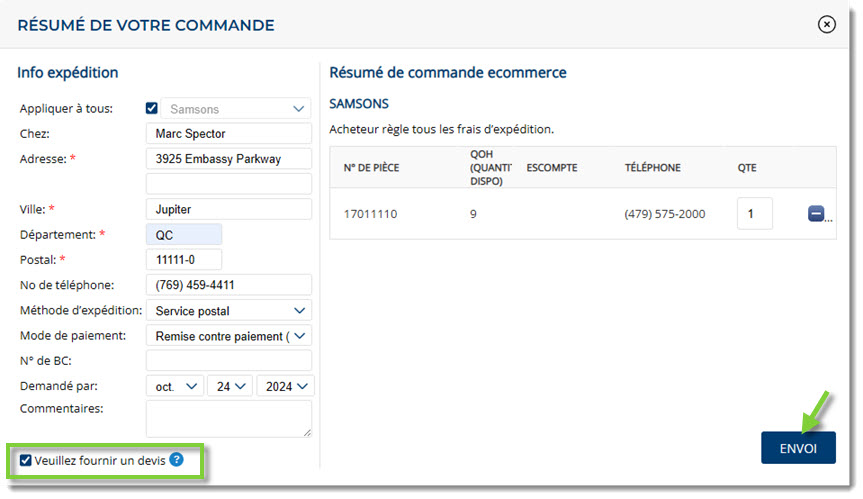Expand the Méthode d'expédition dropdown
This screenshot has width=863, height=499.
click(x=229, y=311)
